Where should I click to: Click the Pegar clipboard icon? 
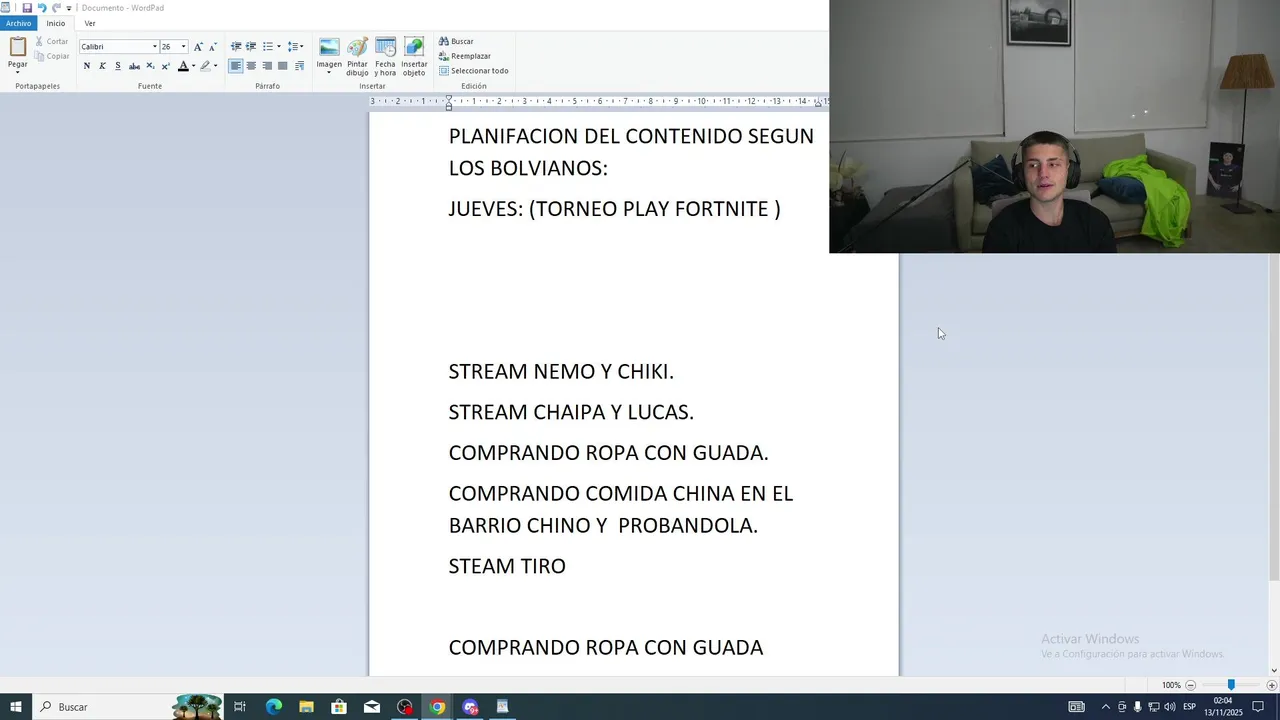[17, 47]
